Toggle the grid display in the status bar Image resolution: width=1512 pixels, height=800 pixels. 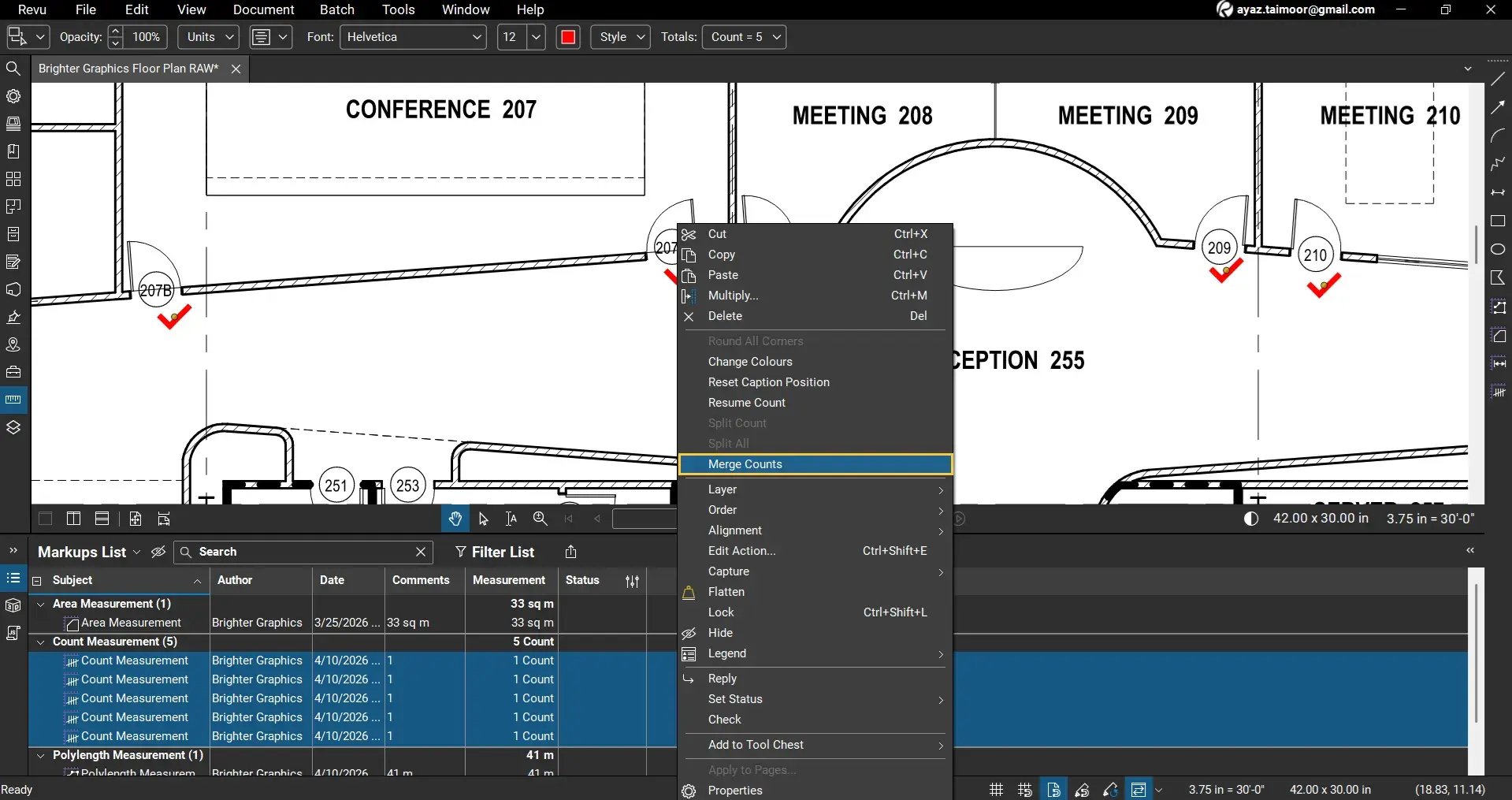pyautogui.click(x=994, y=789)
